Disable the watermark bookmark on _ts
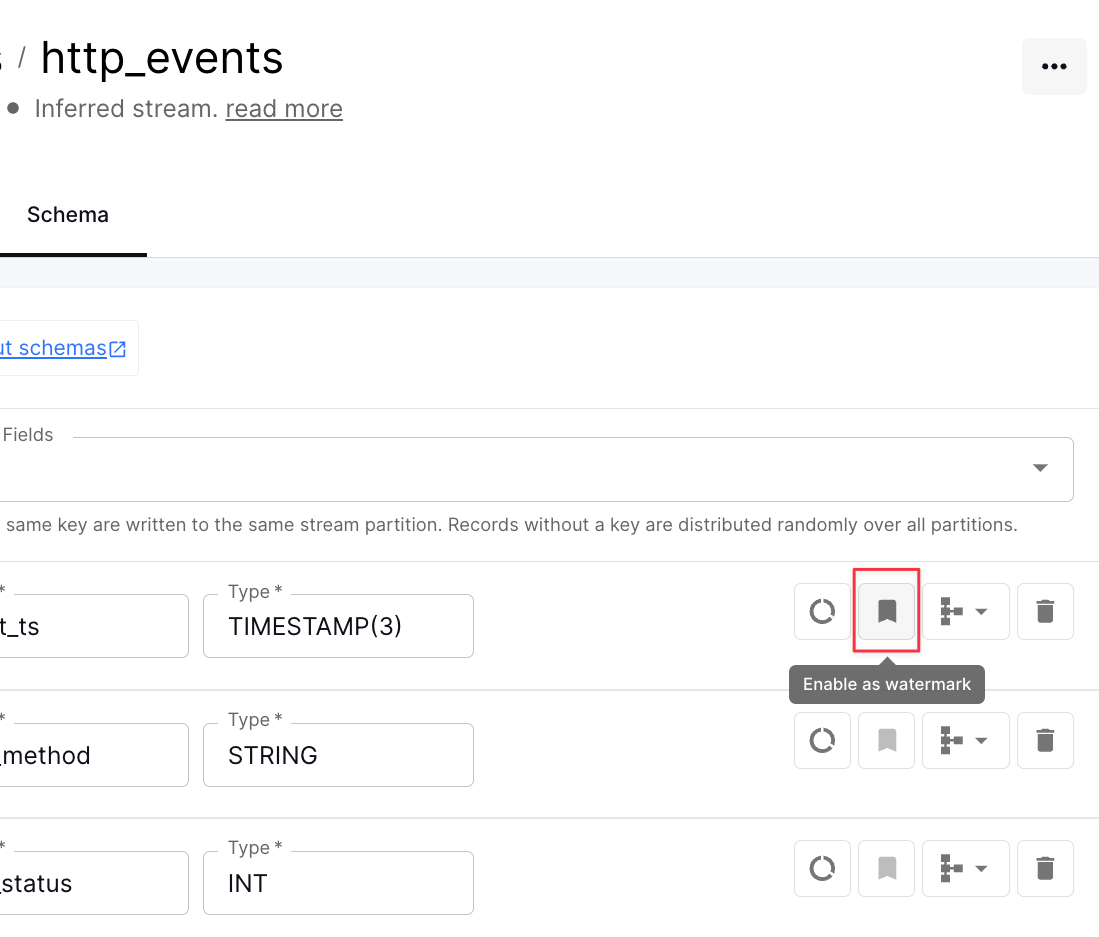Screen dimensions: 1099x937 (x=886, y=611)
